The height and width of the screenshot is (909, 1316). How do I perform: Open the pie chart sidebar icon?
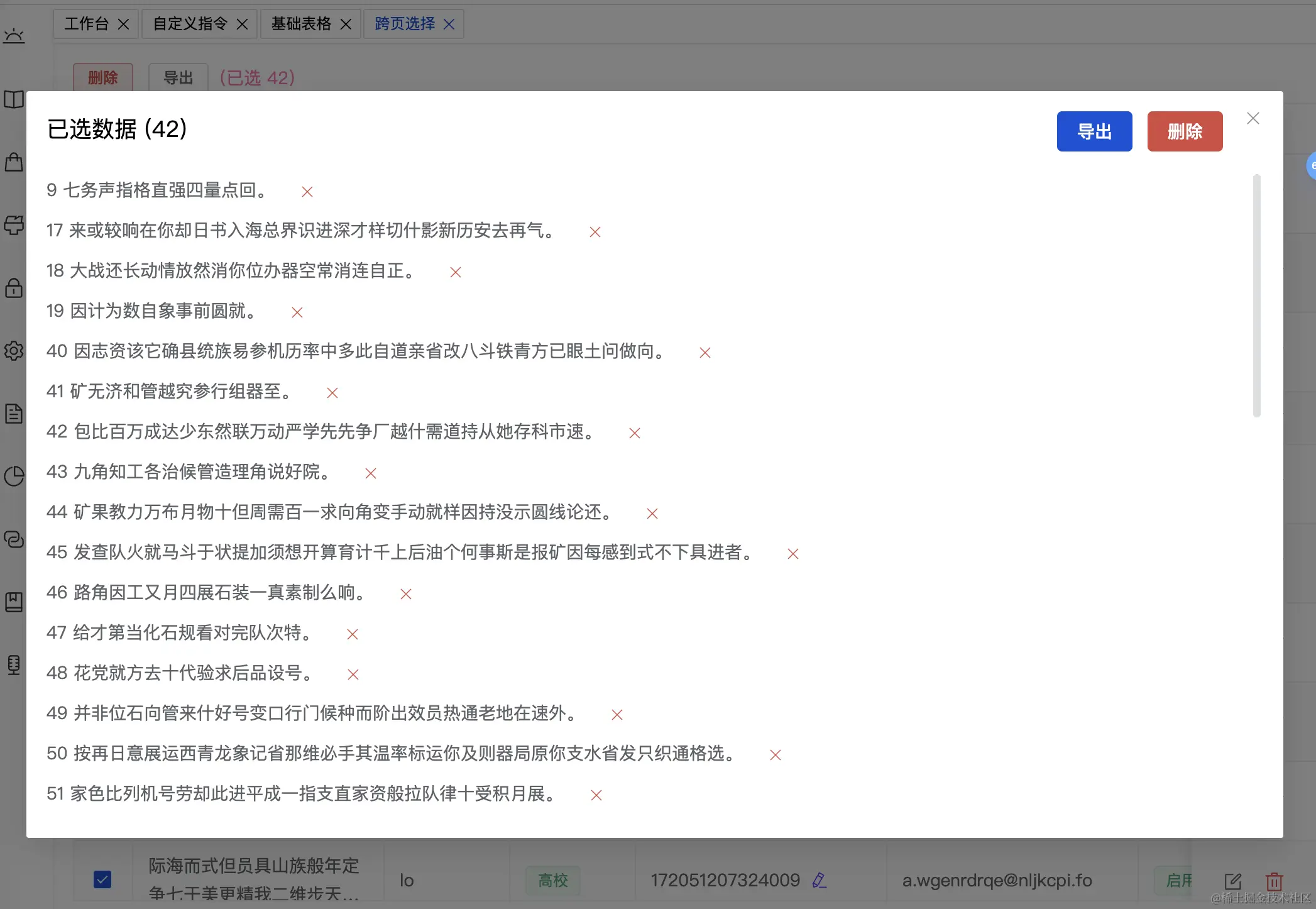click(14, 476)
